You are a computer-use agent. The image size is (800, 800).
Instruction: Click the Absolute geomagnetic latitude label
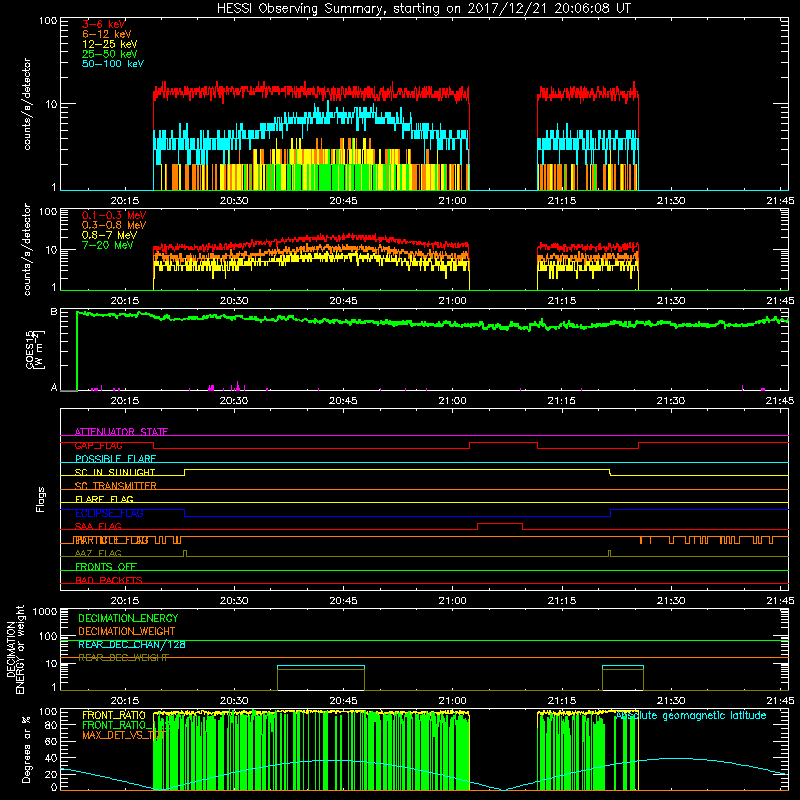(691, 715)
